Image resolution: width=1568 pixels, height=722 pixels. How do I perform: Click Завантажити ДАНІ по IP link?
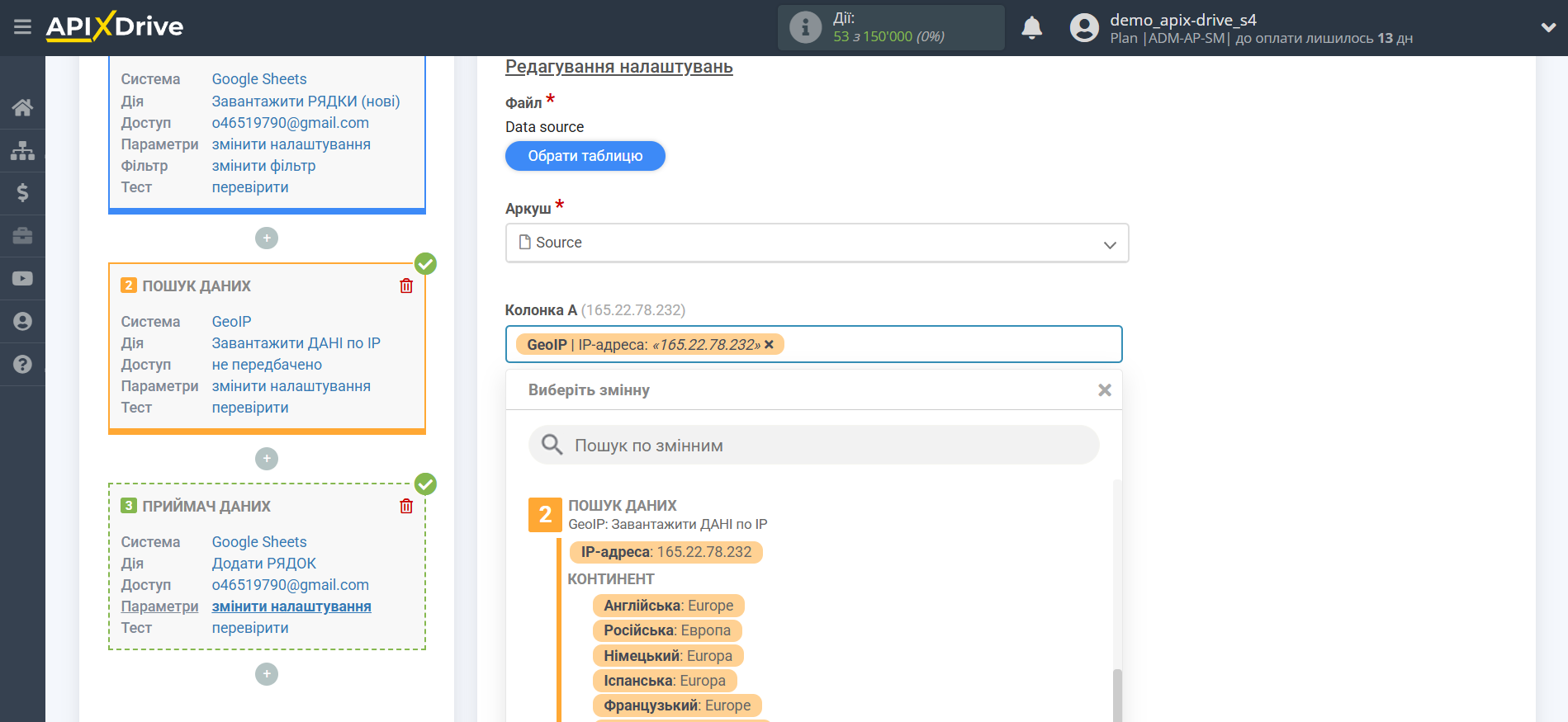tap(296, 342)
